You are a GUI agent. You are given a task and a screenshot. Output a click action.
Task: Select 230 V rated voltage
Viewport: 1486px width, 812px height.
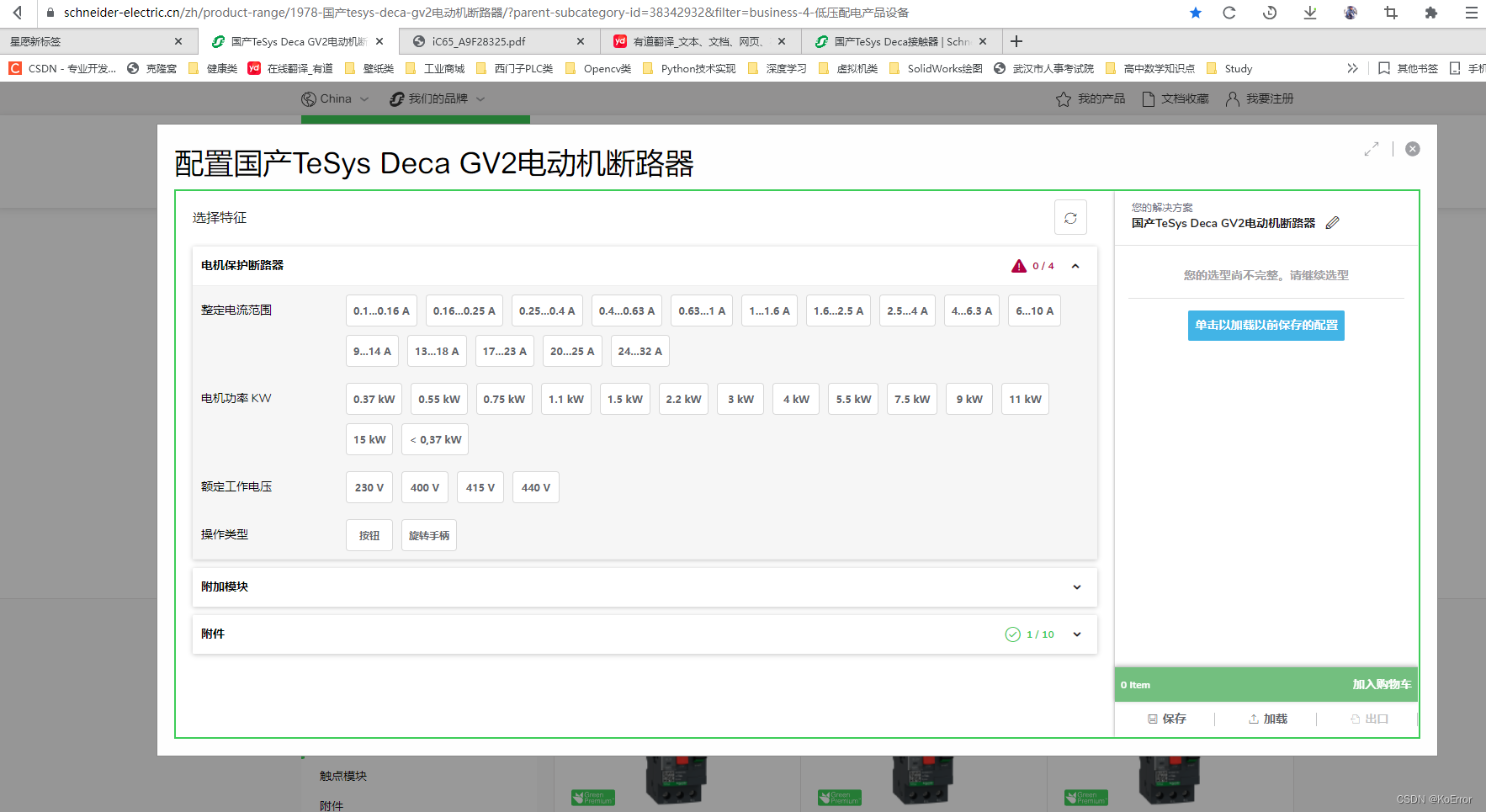[369, 487]
